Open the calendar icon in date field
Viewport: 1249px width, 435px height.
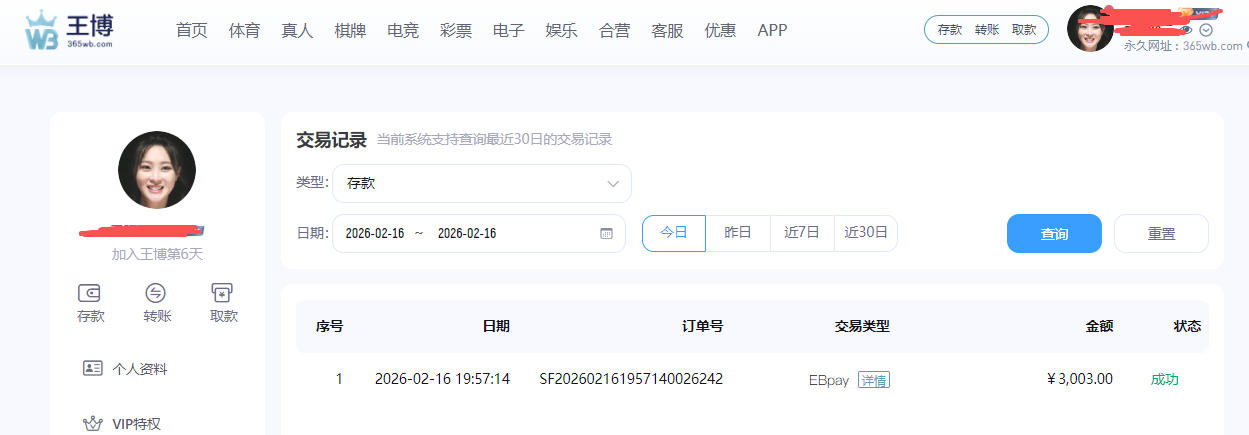pyautogui.click(x=606, y=233)
